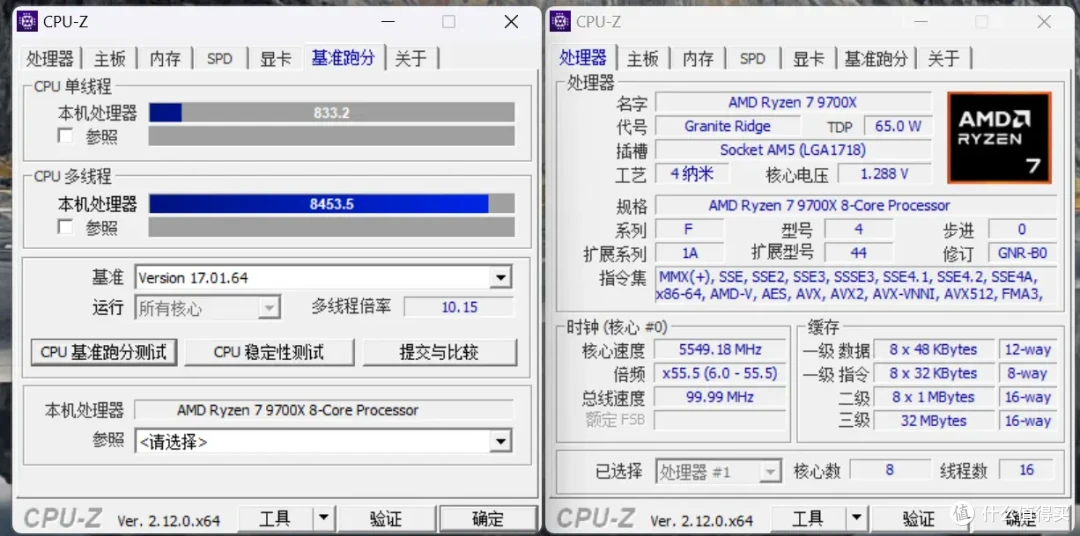This screenshot has height=536, width=1080.
Task: Enable 参照 checkbox under CPU 单线程
Action: click(x=65, y=136)
